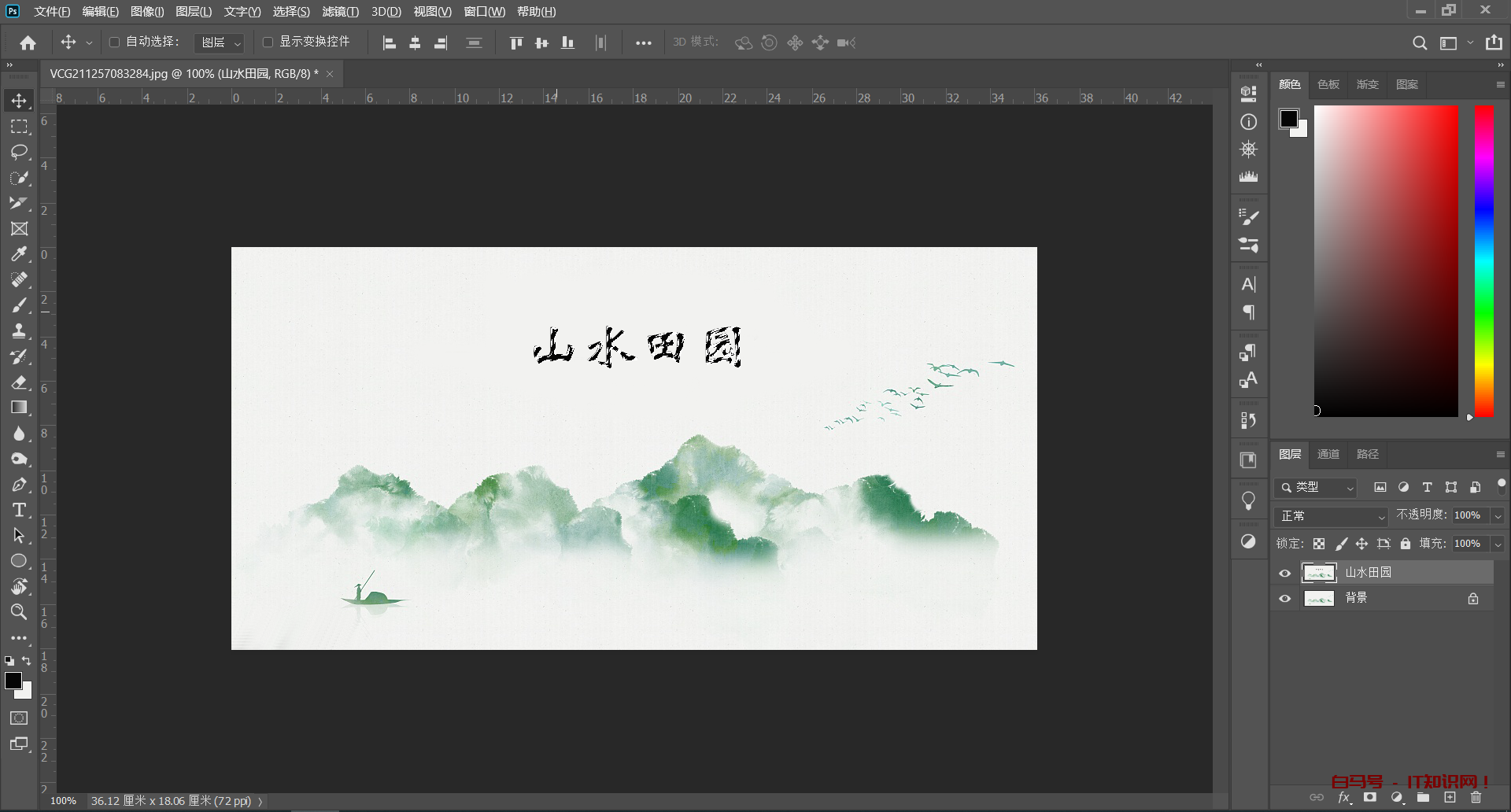1511x812 pixels.
Task: Open the Character panel icon
Action: click(x=1249, y=285)
